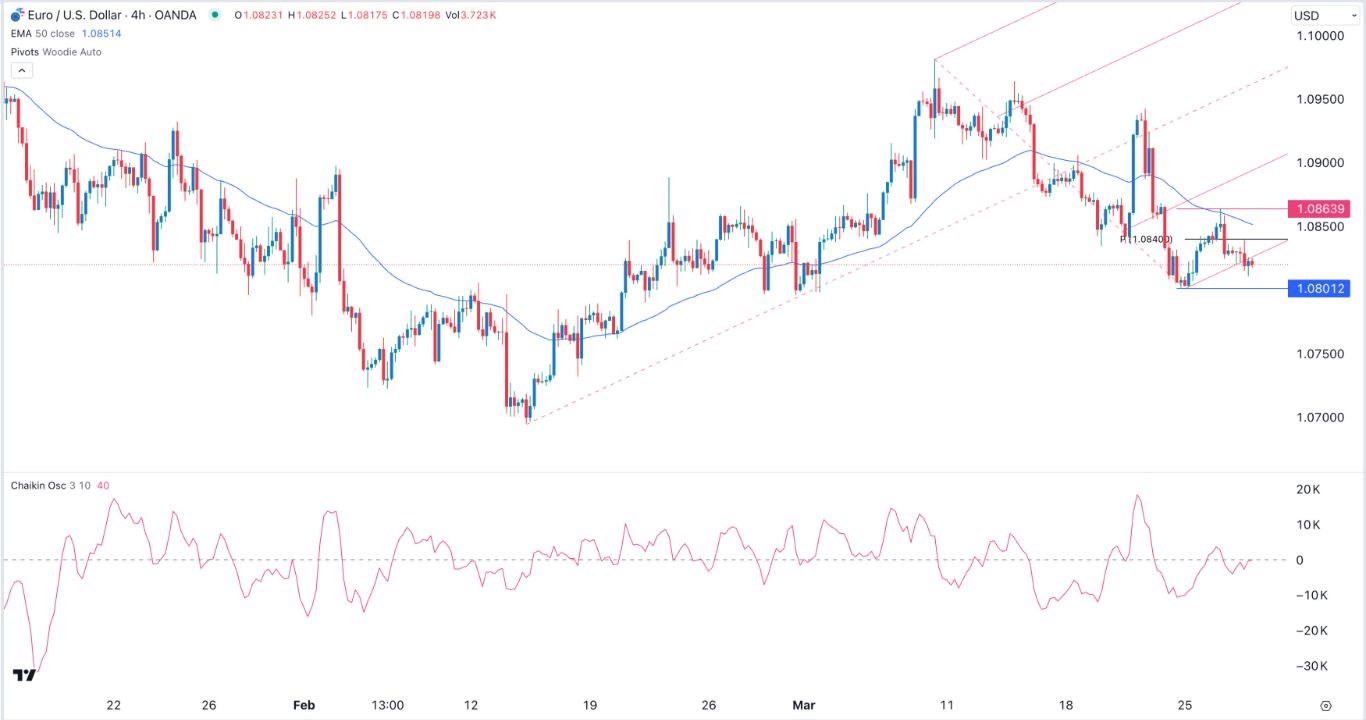Click the TradingView logo watermark
The height and width of the screenshot is (720, 1366).
click(x=24, y=676)
